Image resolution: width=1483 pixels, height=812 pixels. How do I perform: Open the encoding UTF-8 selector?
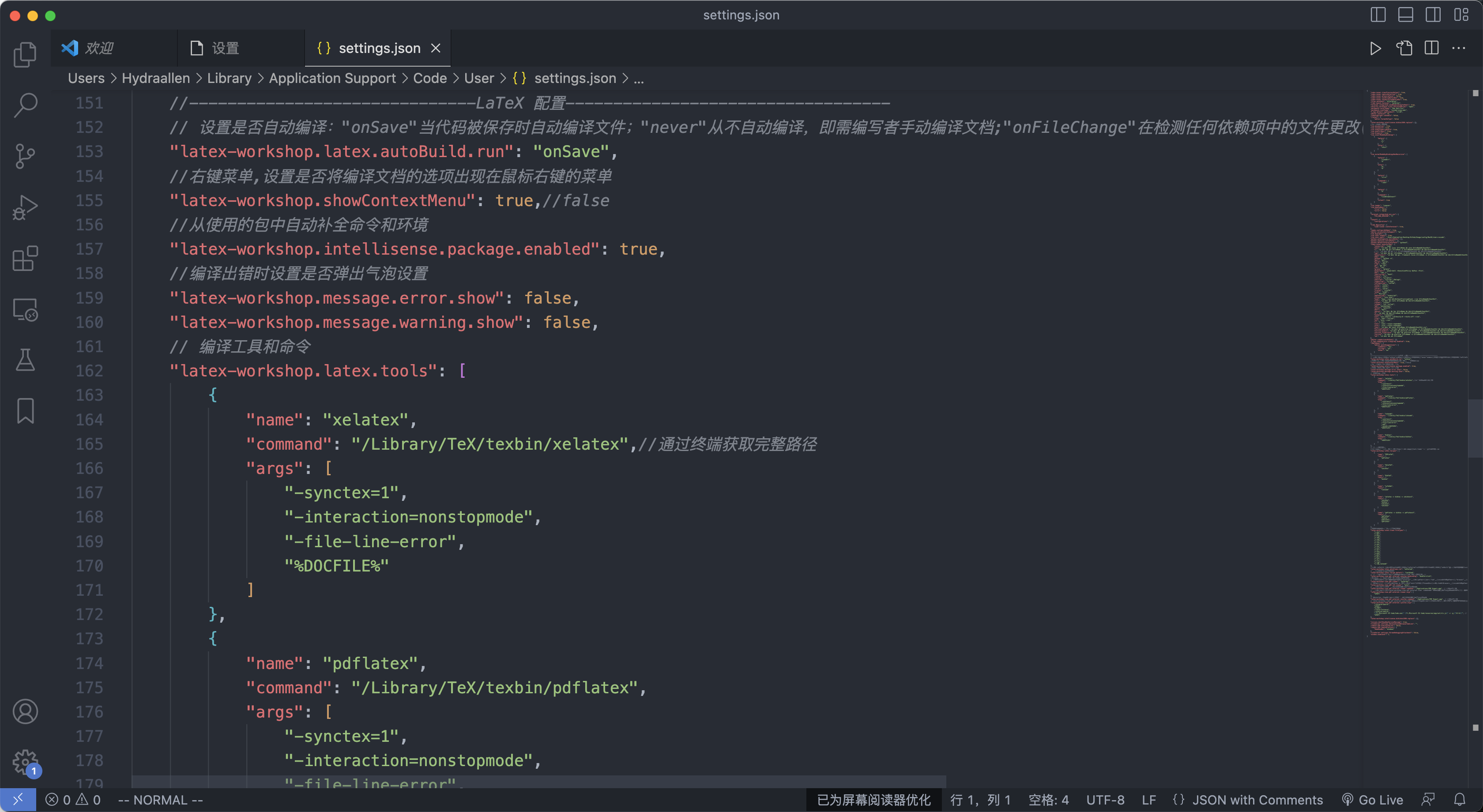1105,800
